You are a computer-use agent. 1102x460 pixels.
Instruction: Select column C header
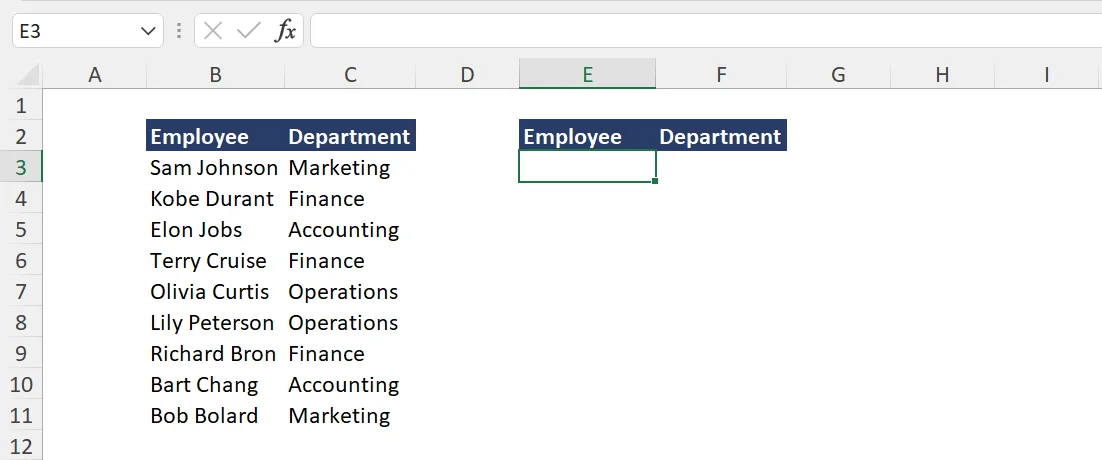point(350,74)
